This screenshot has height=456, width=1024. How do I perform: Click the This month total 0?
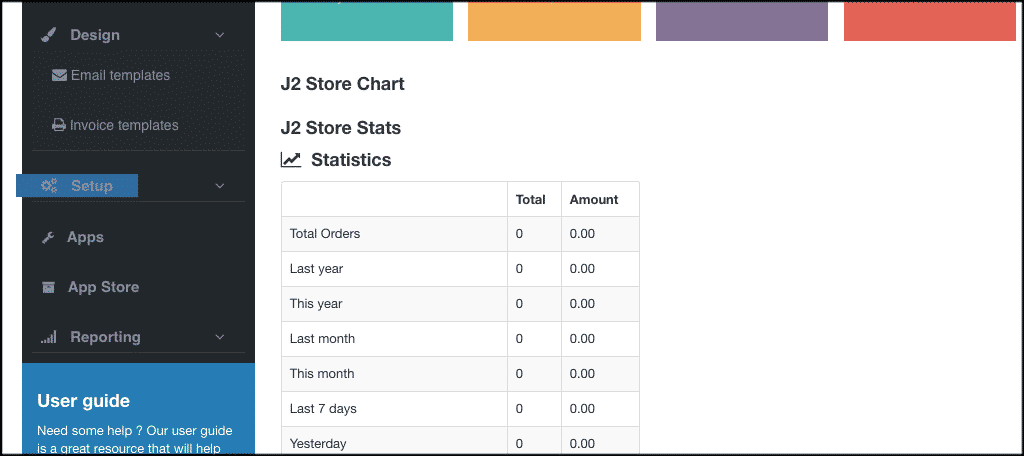click(519, 374)
